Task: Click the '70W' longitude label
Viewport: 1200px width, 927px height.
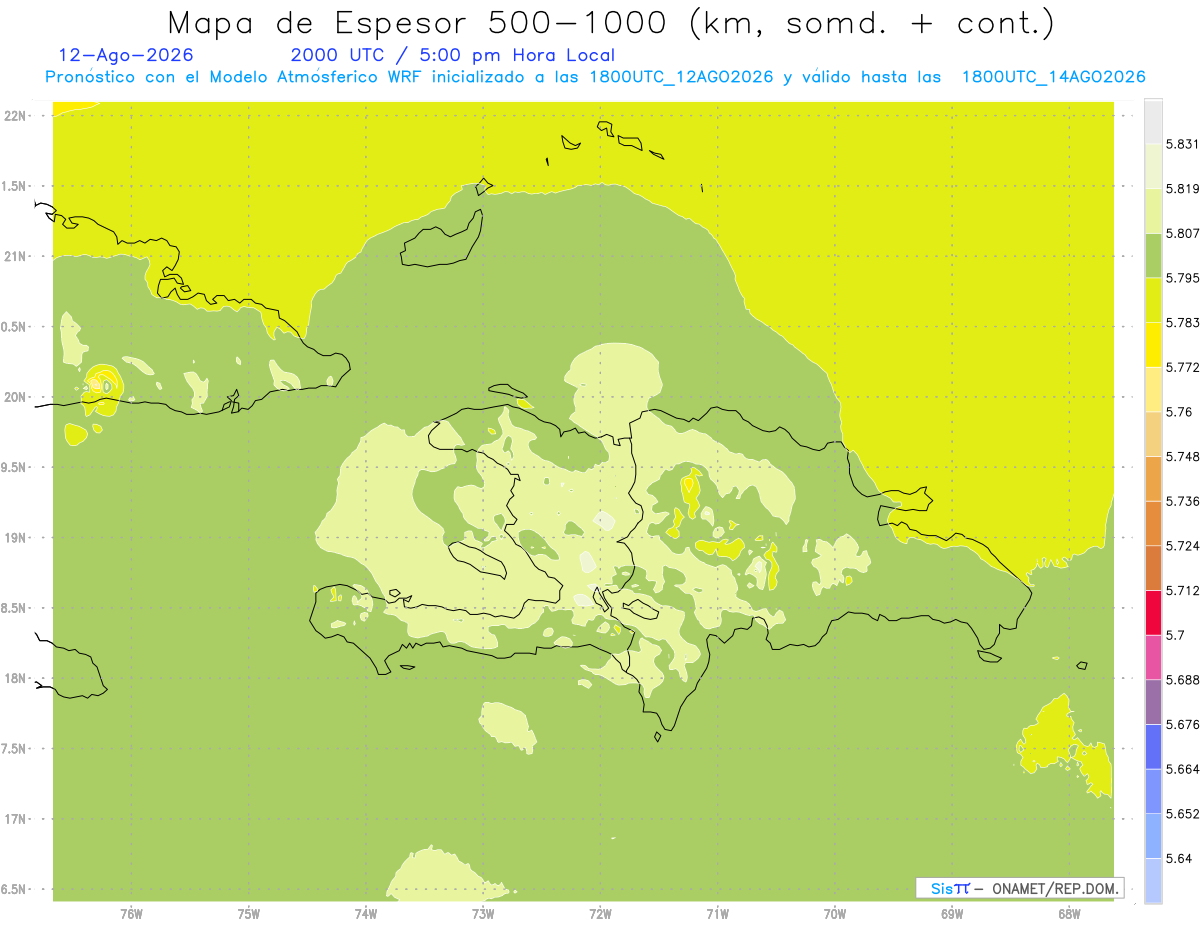Action: (835, 913)
